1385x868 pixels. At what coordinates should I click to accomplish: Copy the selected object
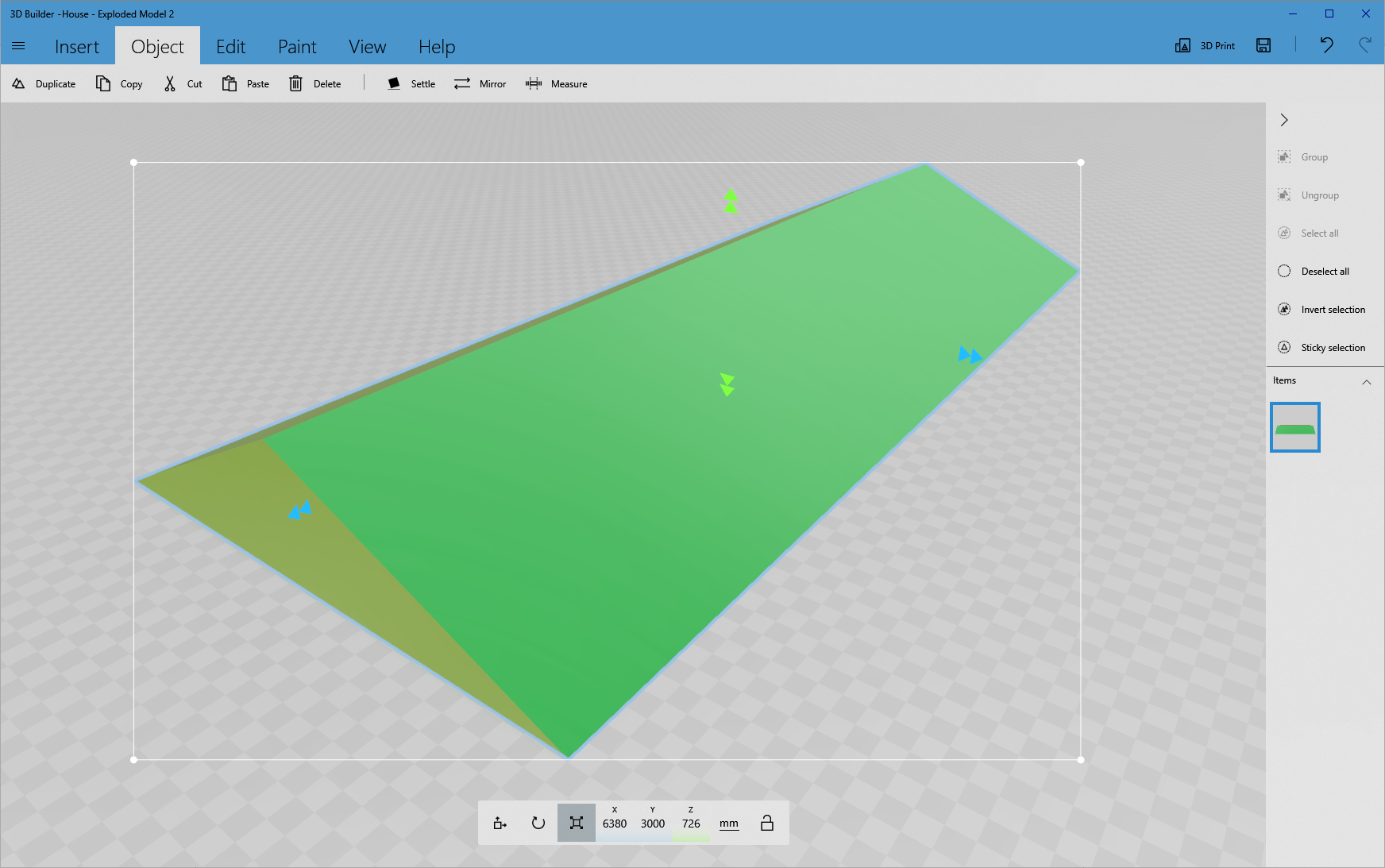120,83
